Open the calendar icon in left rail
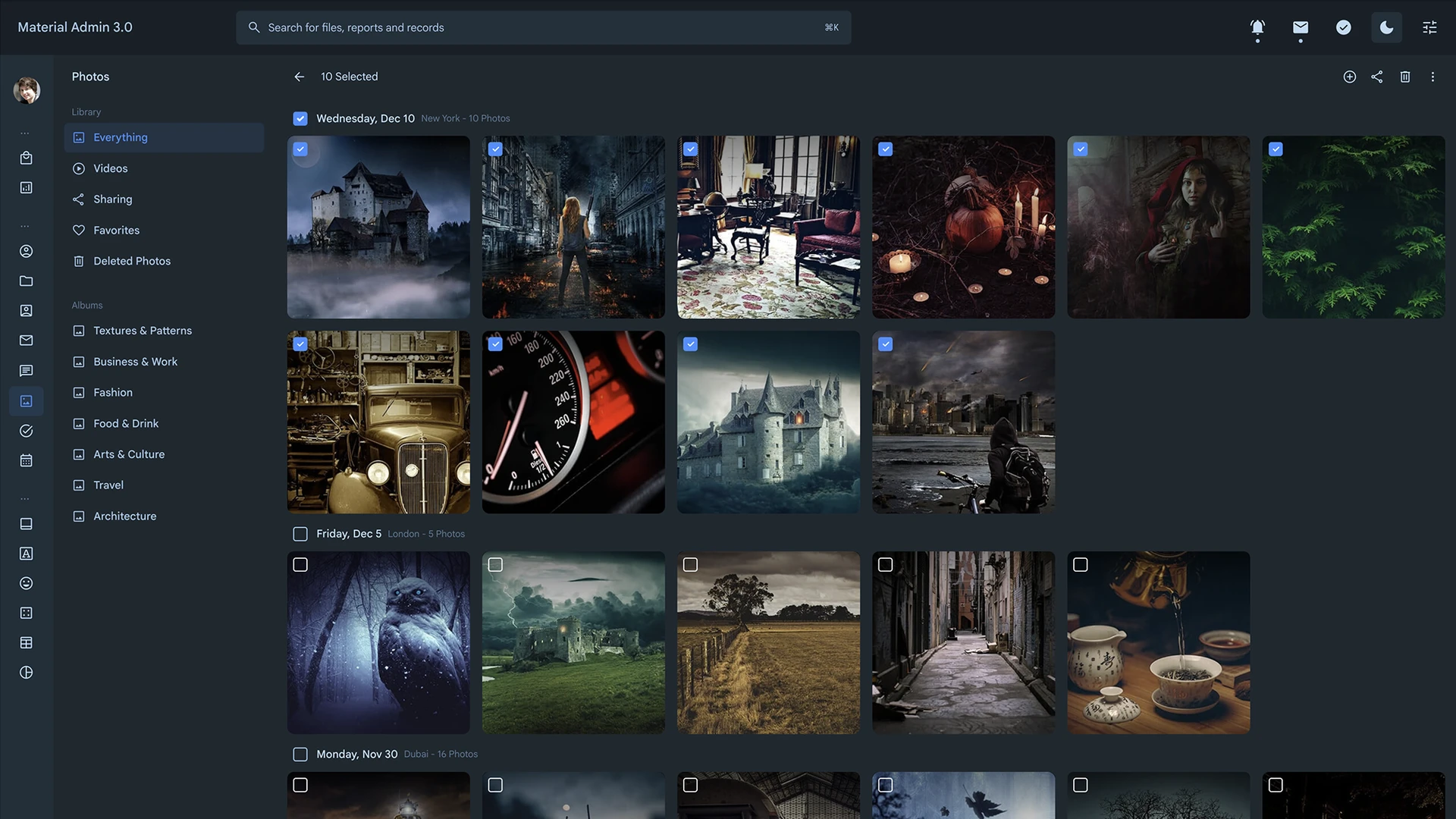1456x819 pixels. [x=26, y=460]
